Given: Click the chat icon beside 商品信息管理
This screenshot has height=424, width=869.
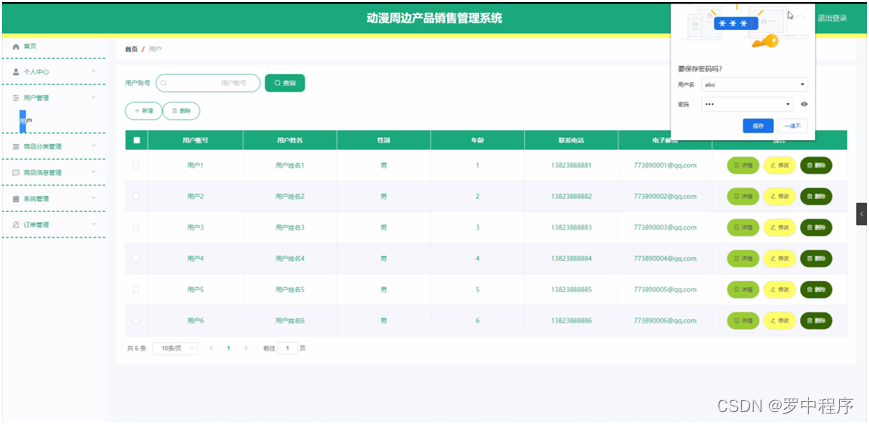Looking at the screenshot, I should coord(16,172).
